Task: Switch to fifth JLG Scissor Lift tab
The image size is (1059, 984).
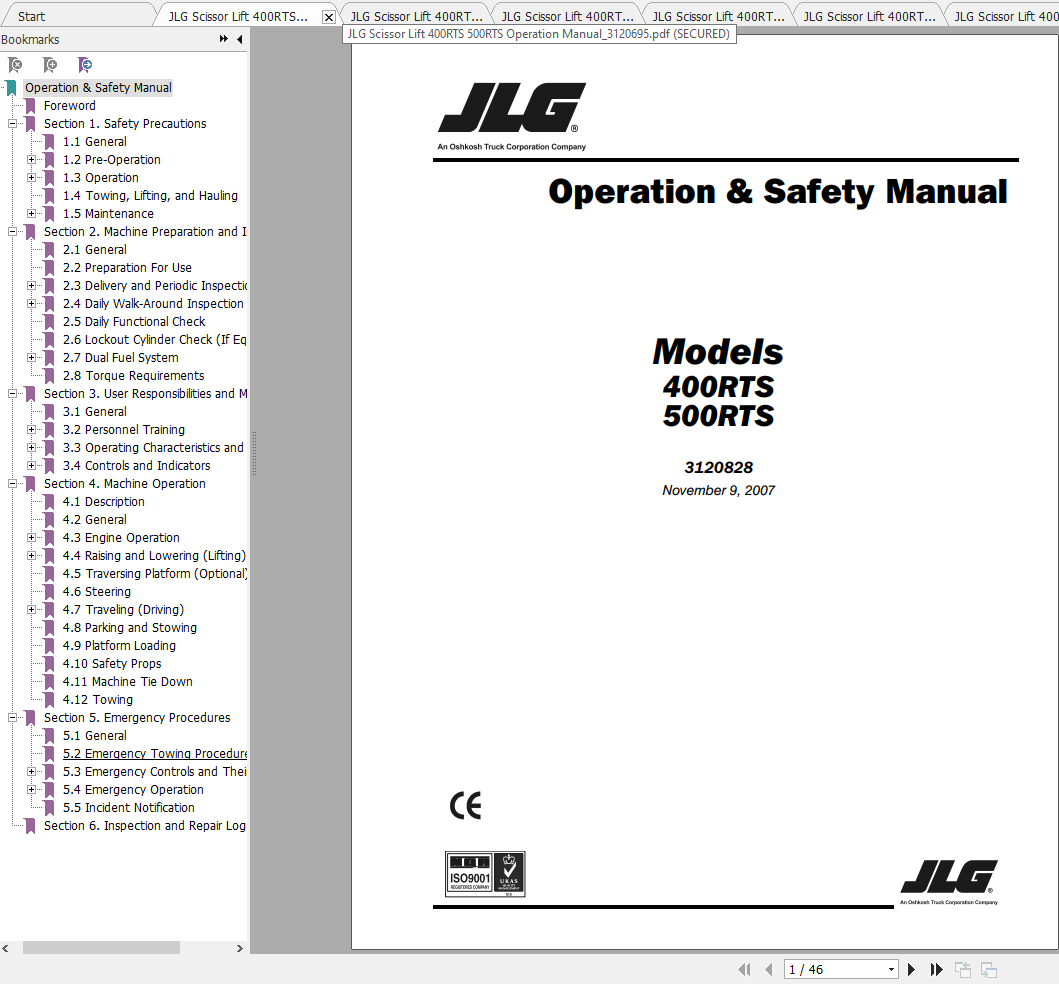Action: pyautogui.click(x=869, y=16)
